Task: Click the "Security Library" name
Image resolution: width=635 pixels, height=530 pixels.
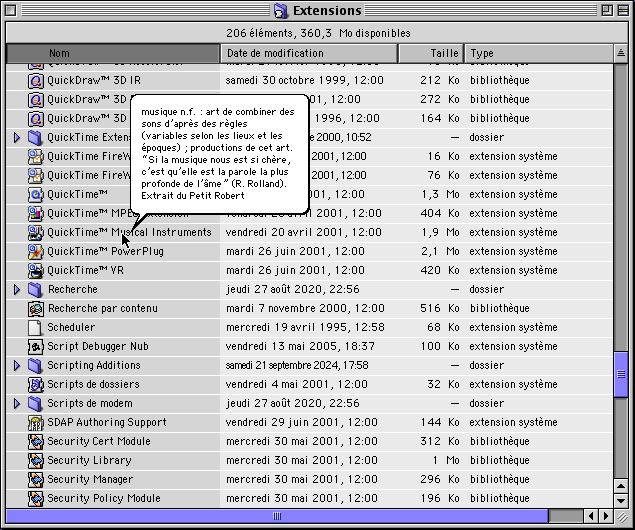Action: [x=89, y=460]
